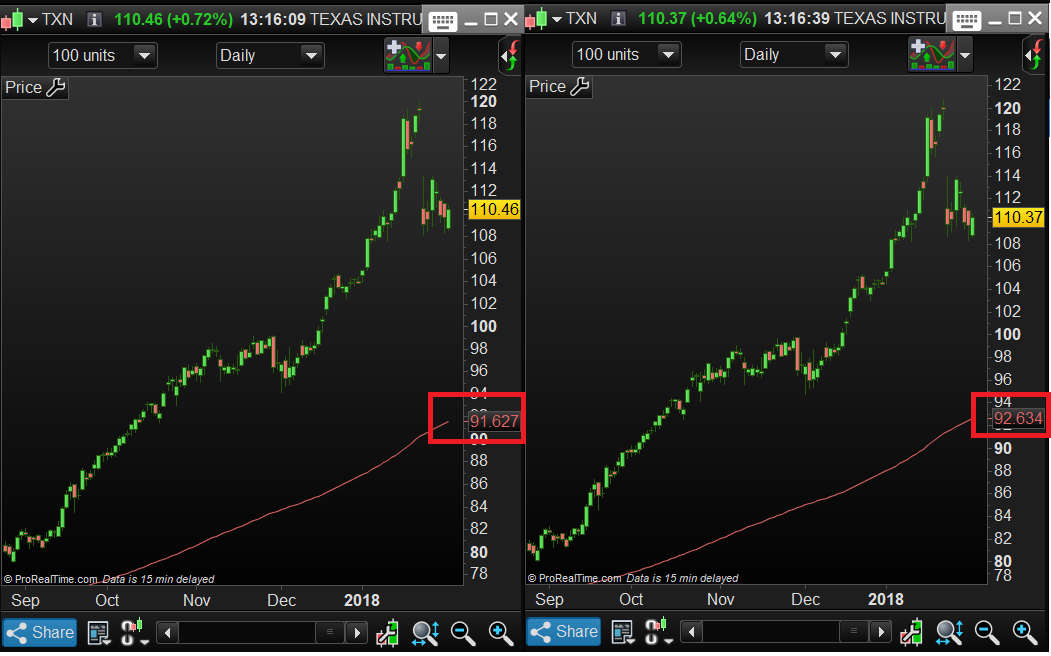This screenshot has height=656, width=1051.
Task: Open the keyboard icon in left chart
Action: coord(442,21)
